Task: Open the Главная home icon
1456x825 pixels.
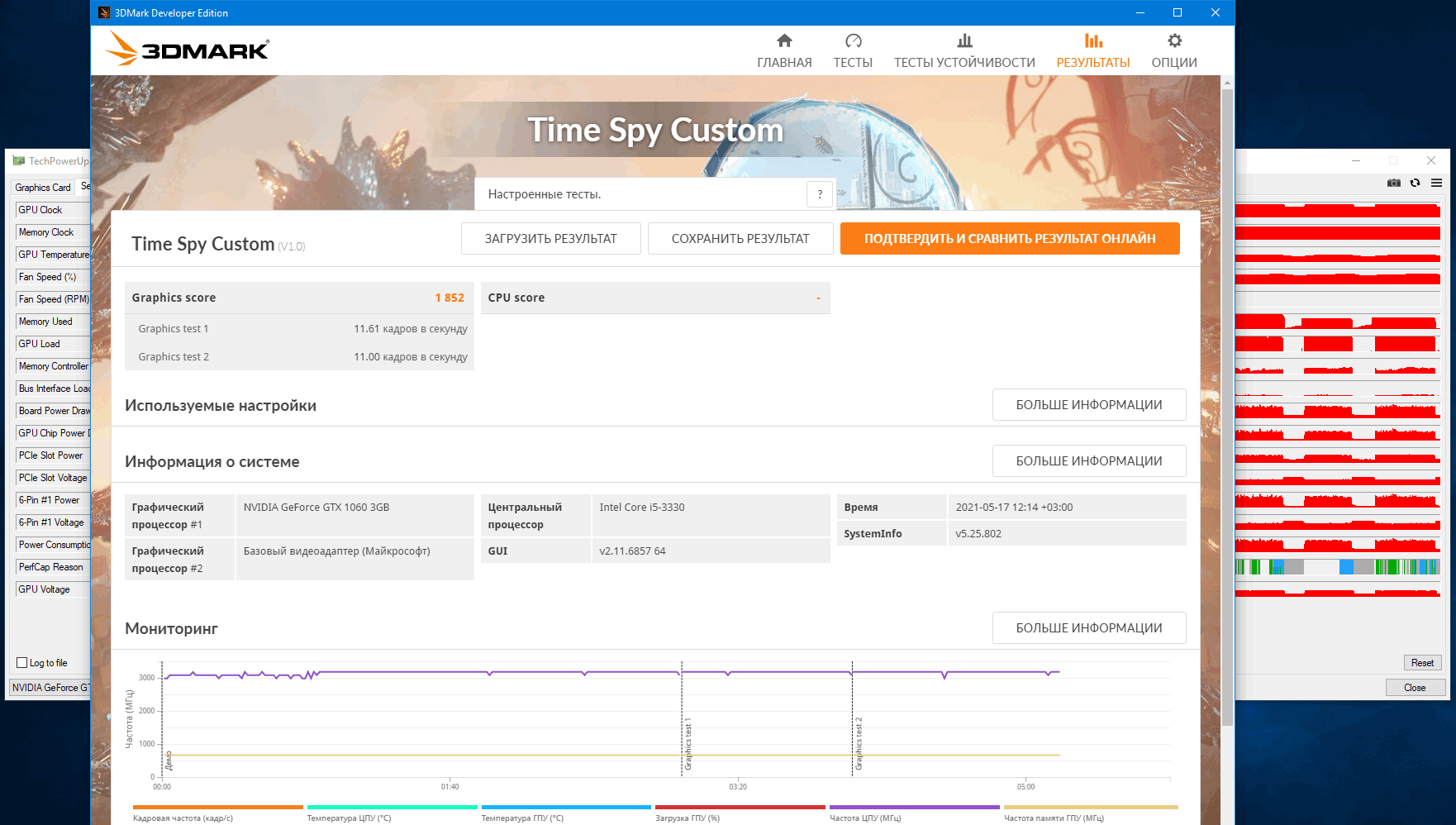Action: (x=784, y=41)
